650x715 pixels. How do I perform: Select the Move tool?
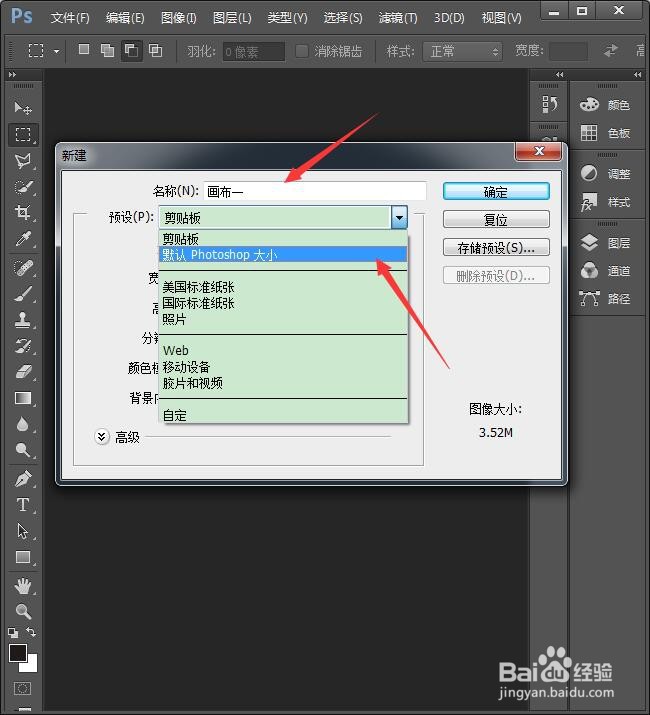23,108
